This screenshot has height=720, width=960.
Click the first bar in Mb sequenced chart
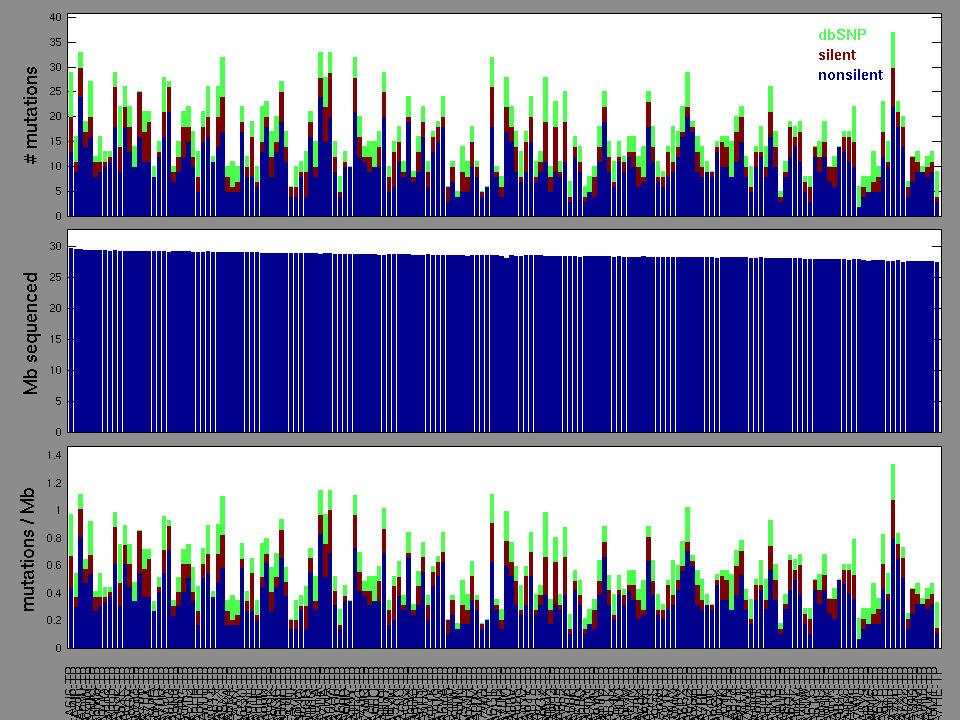71,340
